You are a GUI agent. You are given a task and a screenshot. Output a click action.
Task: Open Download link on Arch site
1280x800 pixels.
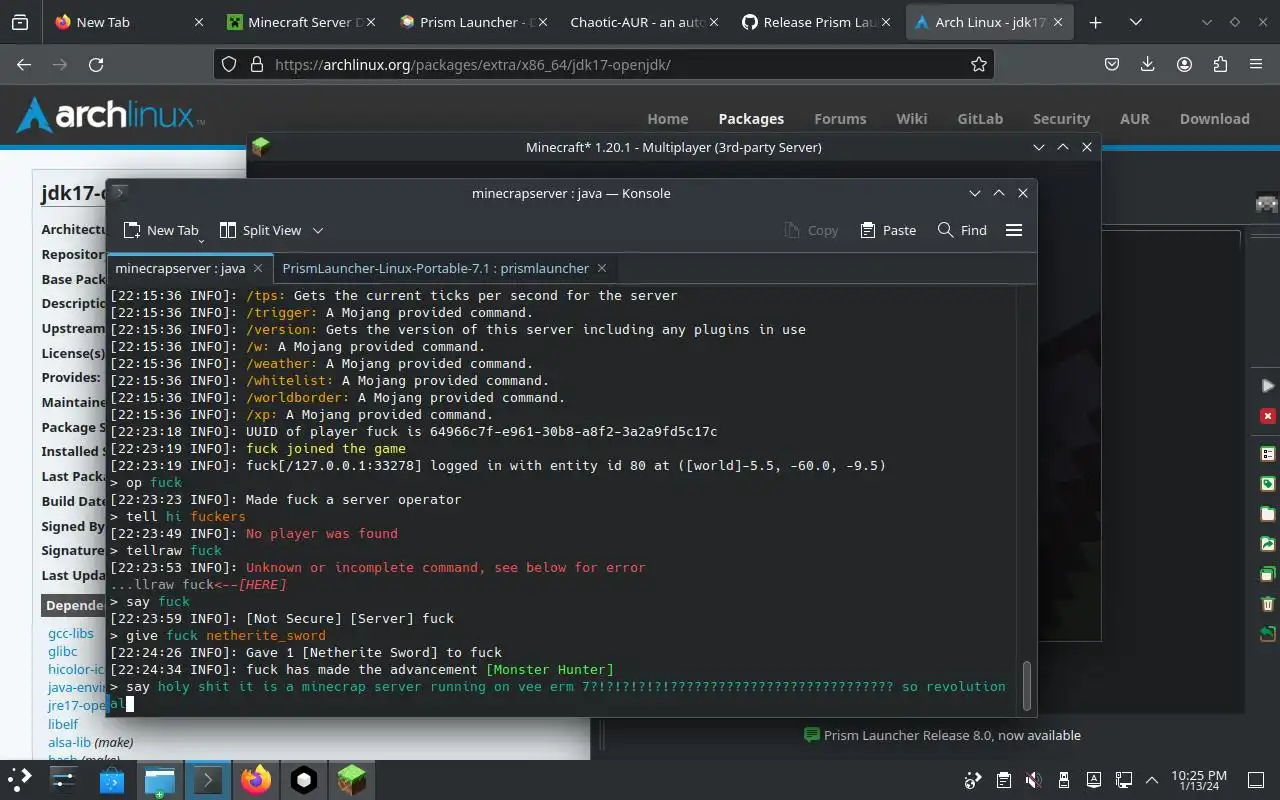pos(1214,118)
